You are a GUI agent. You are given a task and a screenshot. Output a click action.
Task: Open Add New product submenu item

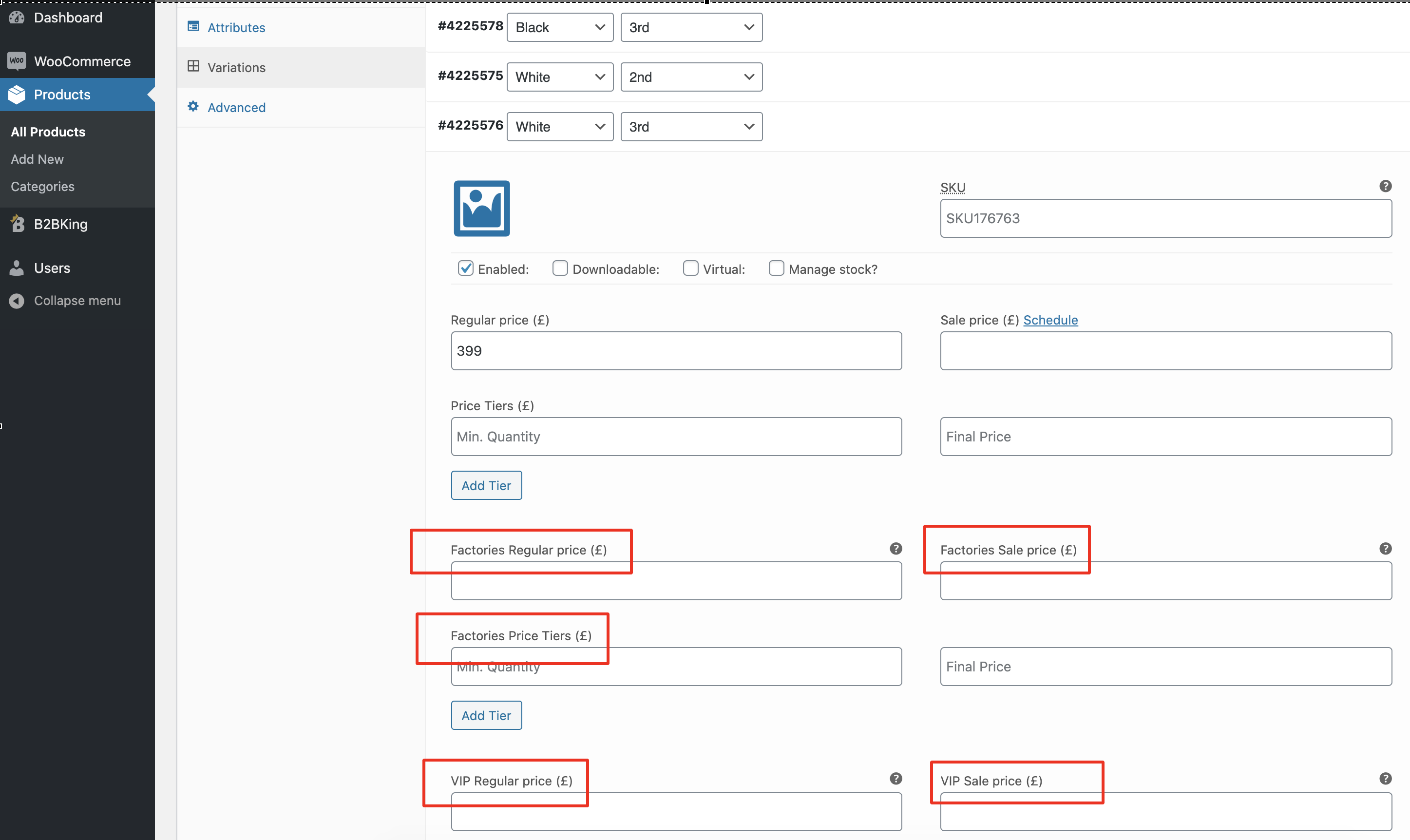click(x=38, y=159)
